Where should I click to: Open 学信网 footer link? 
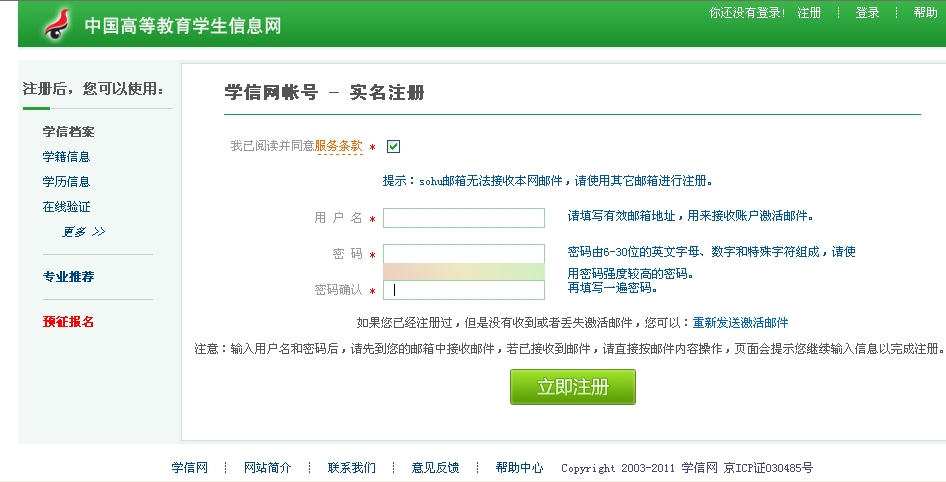pos(189,468)
